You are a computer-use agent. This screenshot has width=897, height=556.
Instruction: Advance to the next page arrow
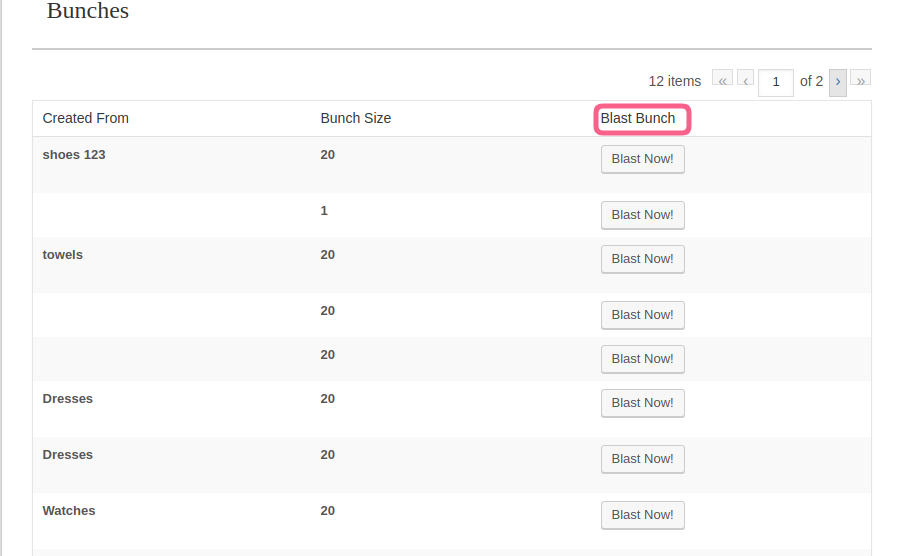[x=838, y=81]
